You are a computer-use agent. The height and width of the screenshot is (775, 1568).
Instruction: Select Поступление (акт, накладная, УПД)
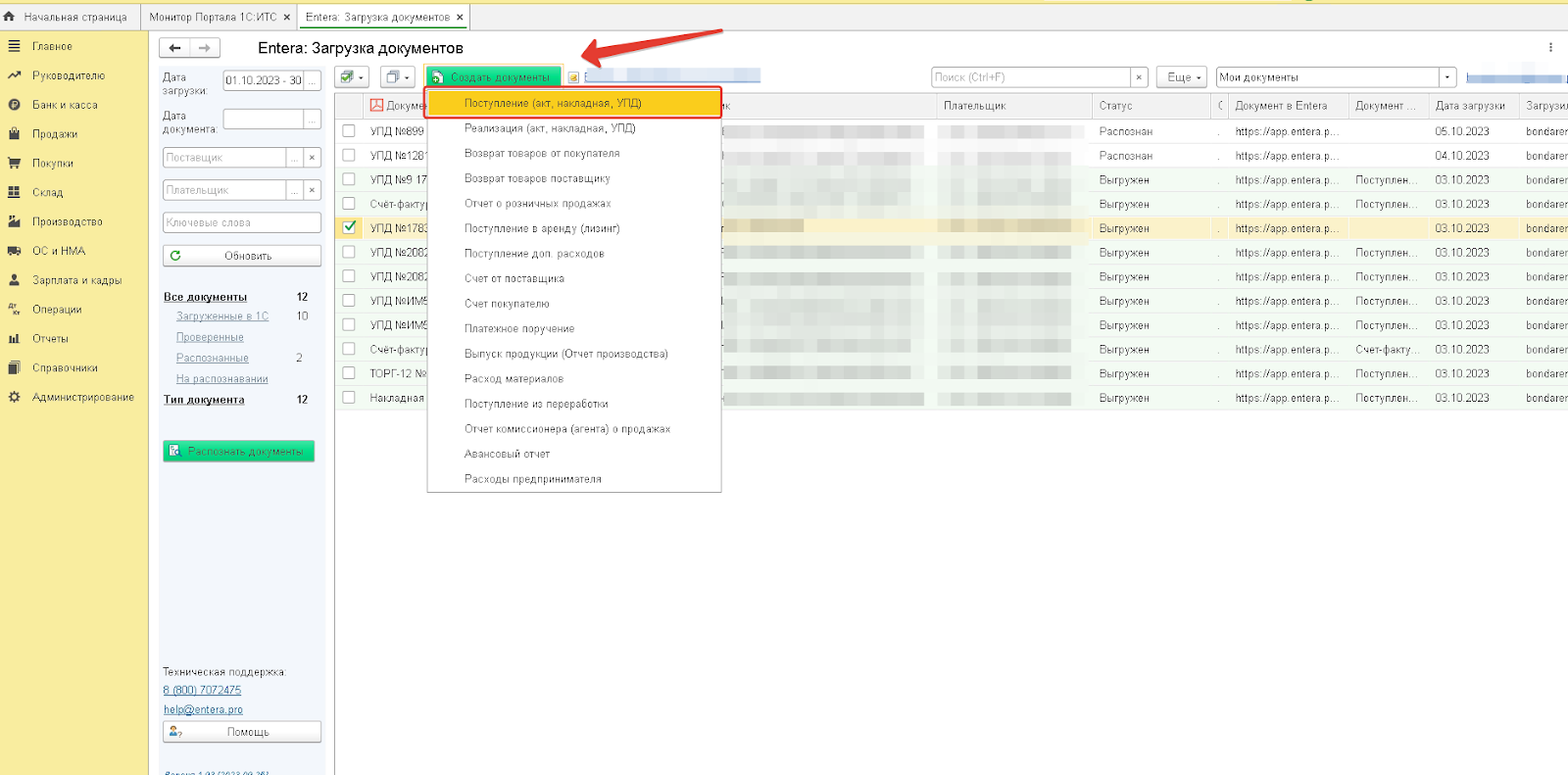574,103
